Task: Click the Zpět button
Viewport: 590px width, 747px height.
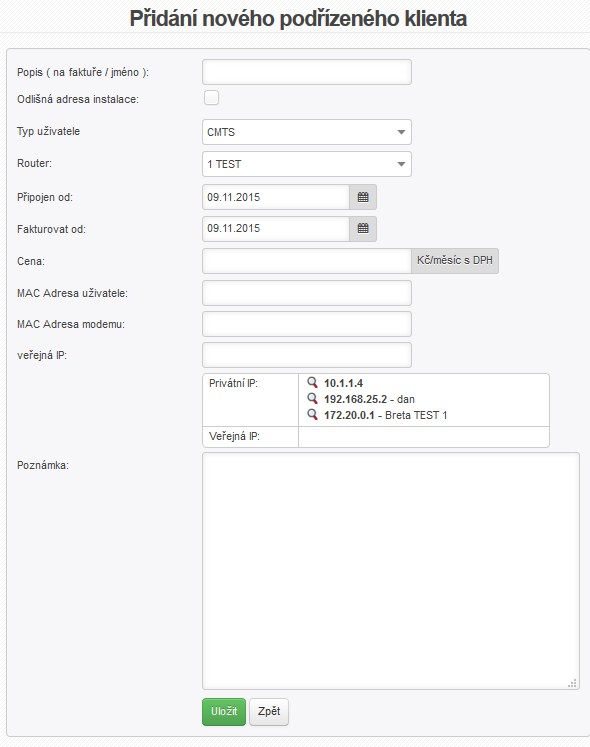Action: click(x=269, y=712)
